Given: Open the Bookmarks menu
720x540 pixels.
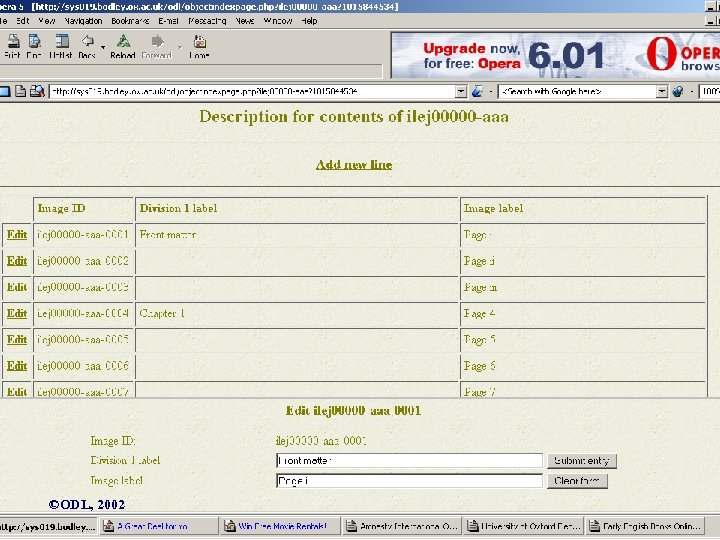Looking at the screenshot, I should coord(130,21).
